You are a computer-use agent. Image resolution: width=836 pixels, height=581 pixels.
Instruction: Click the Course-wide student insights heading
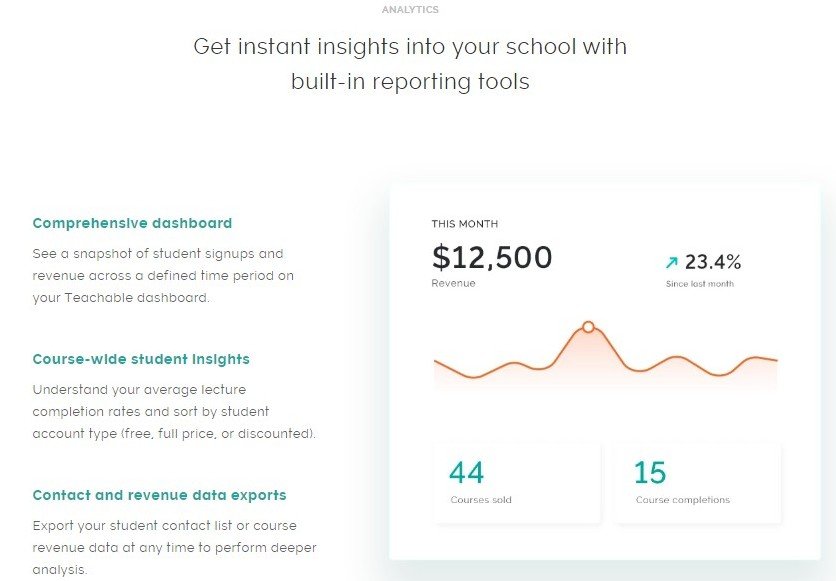click(141, 359)
